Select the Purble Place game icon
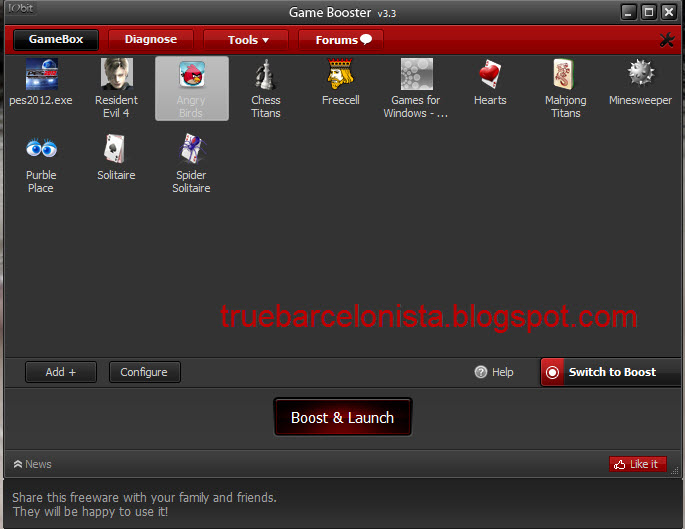Screen dimensions: 685x529 click(42, 149)
